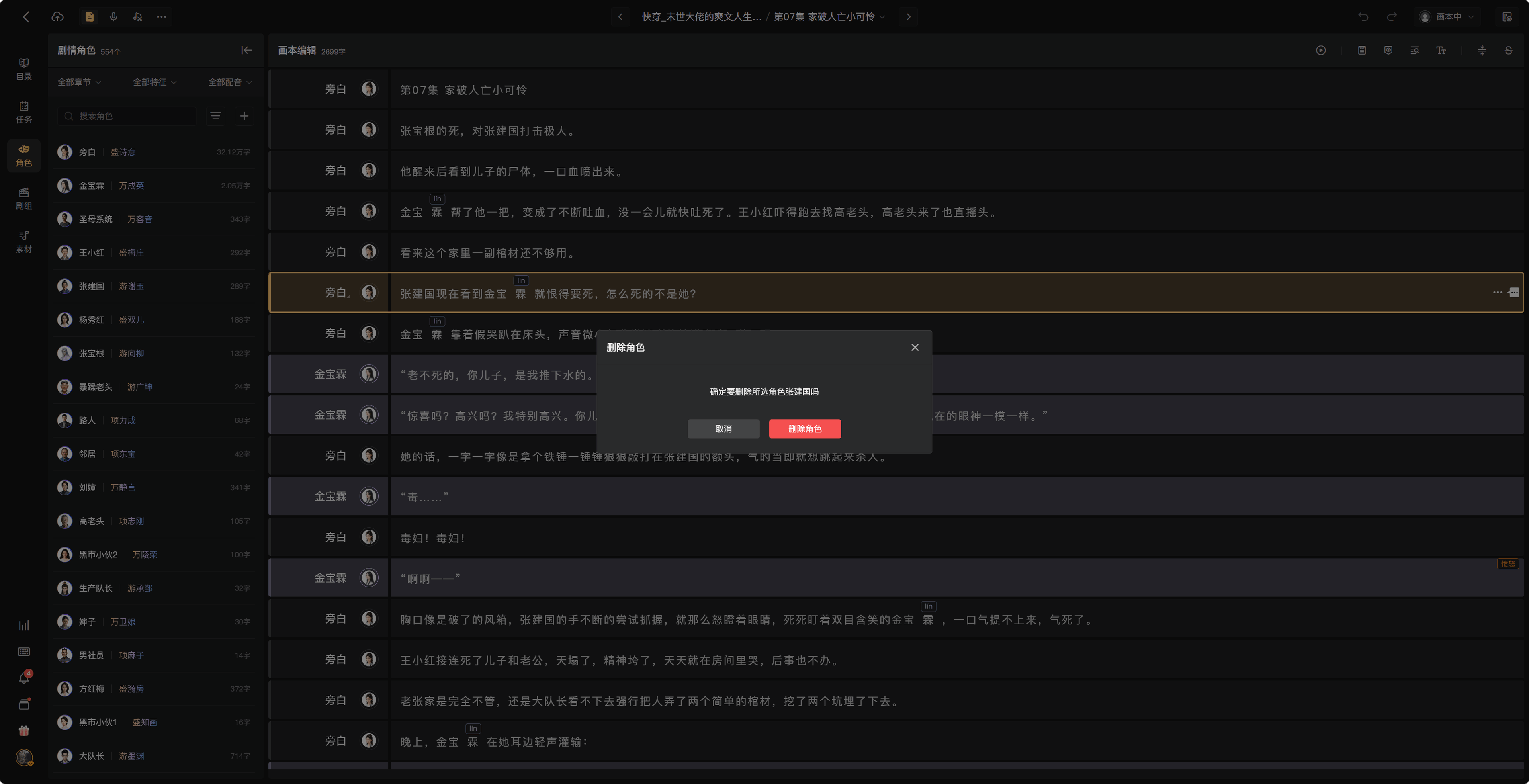1529x784 pixels.
Task: Open the text format Tt icon
Action: pyautogui.click(x=1441, y=51)
